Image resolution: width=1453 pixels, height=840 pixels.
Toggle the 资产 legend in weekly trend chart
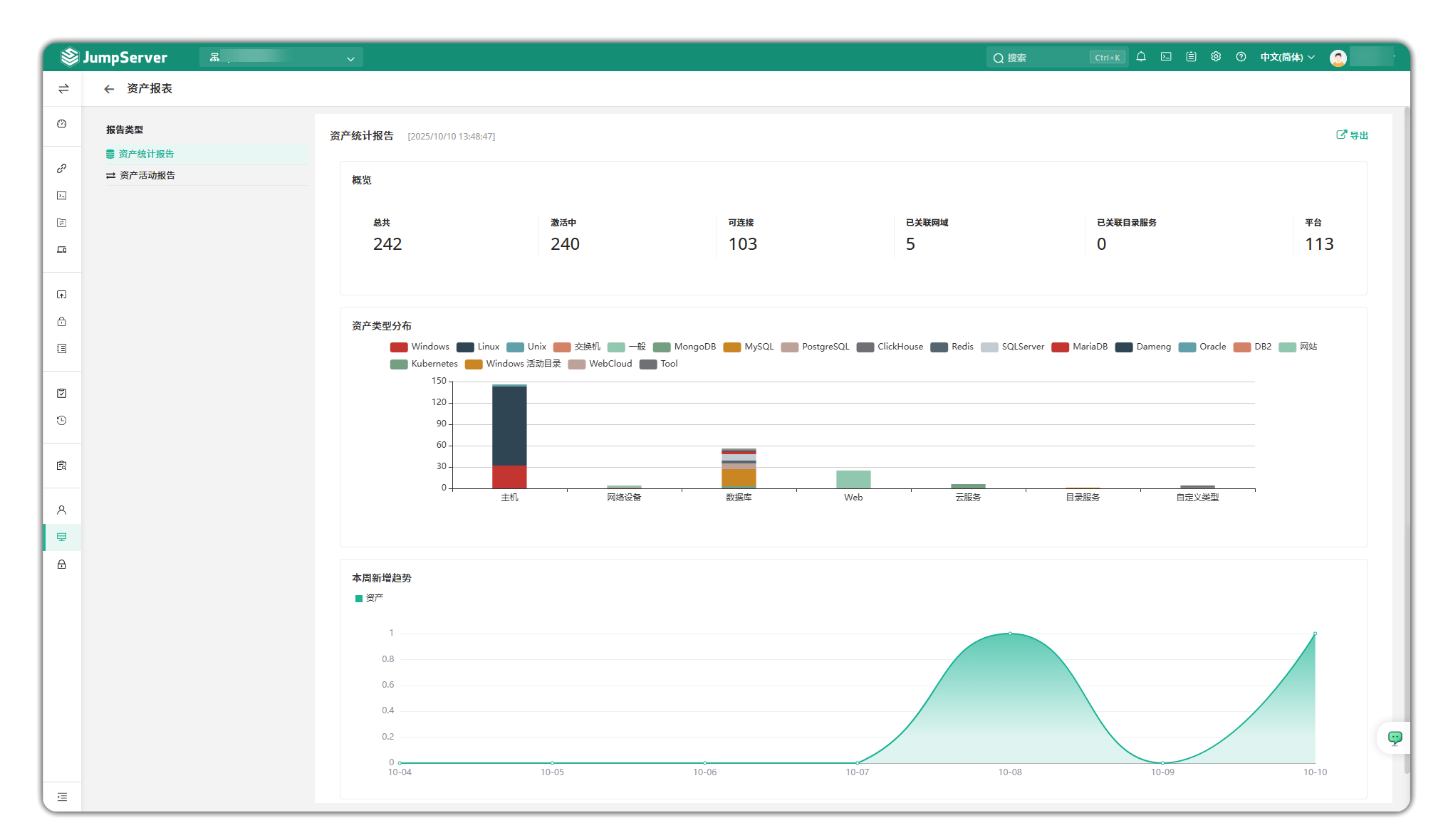(369, 598)
